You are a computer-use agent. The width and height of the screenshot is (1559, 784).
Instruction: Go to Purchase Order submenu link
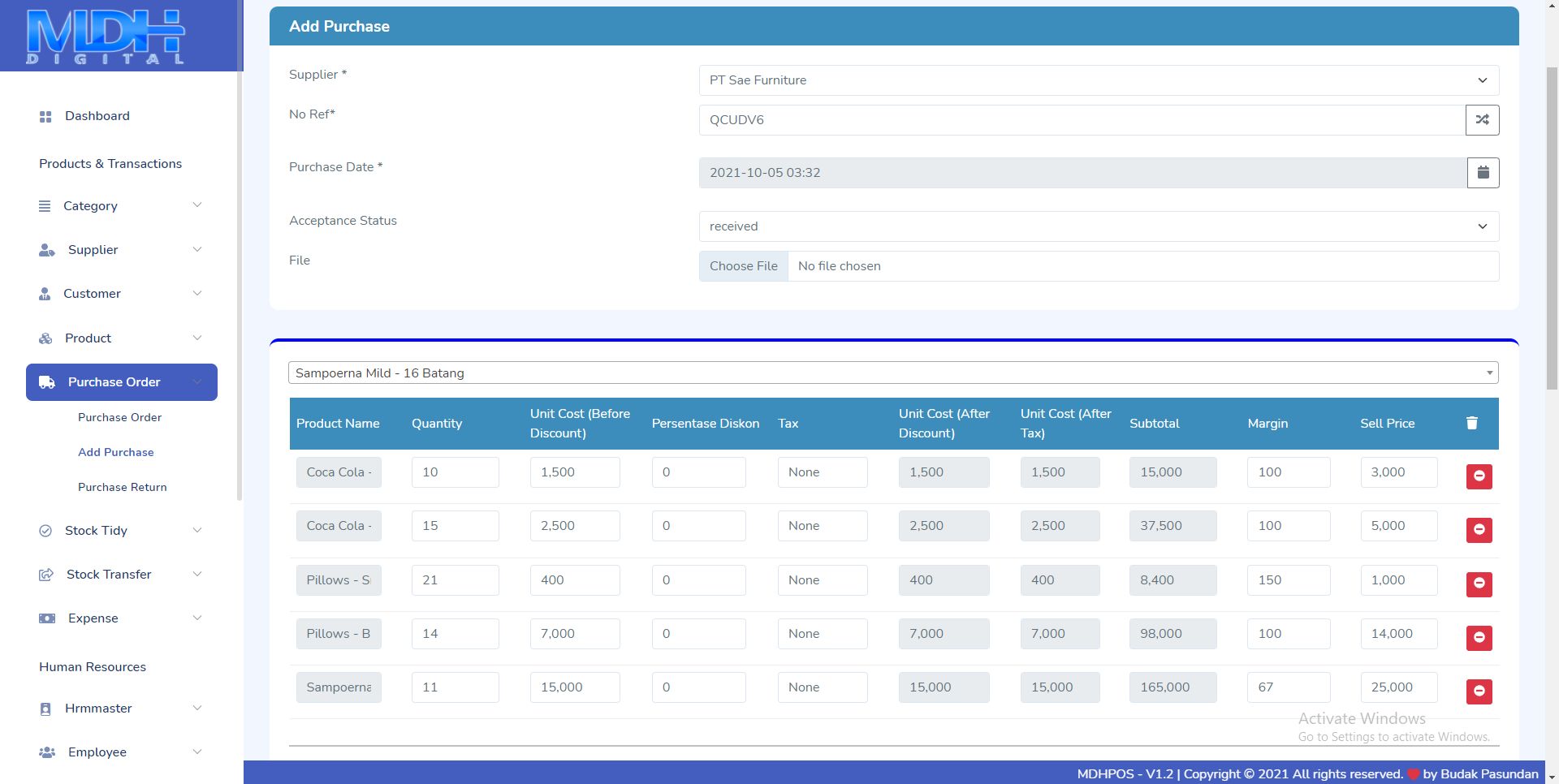[x=119, y=417]
